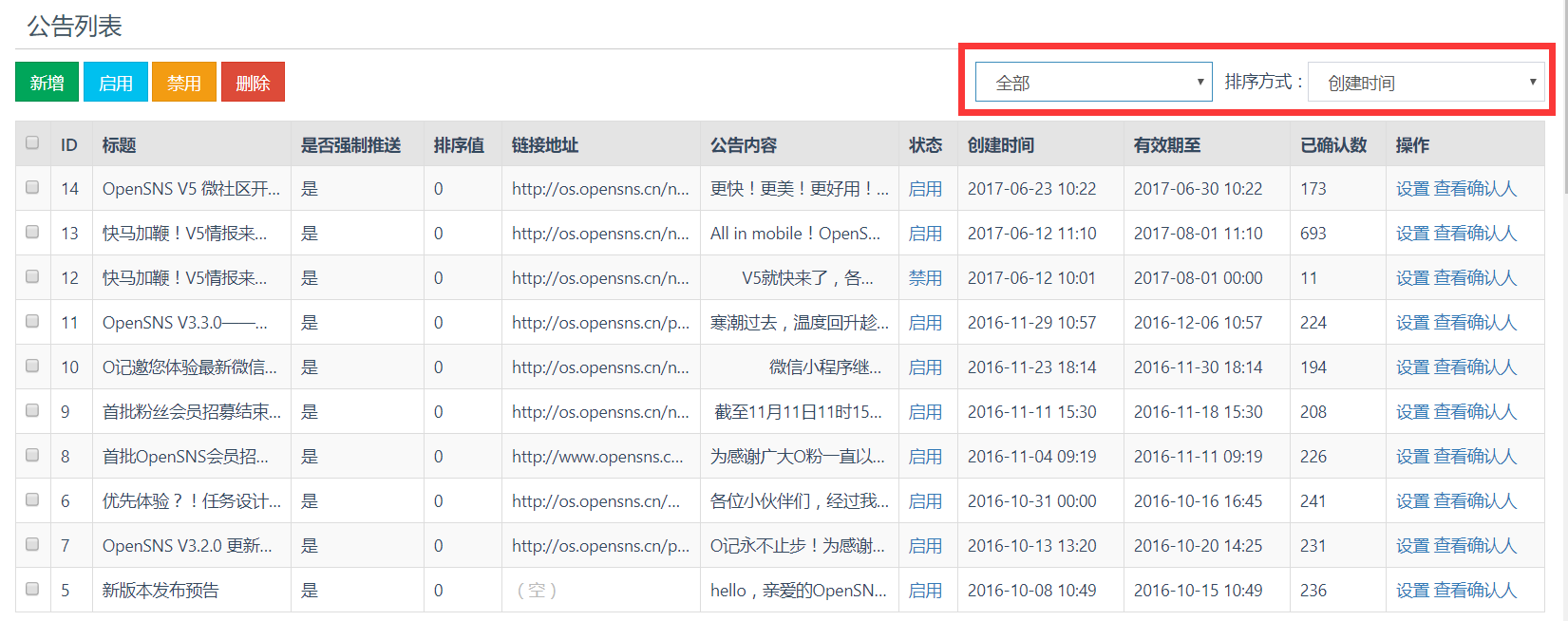The height and width of the screenshot is (621, 1568).
Task: Click the blue 启用 button in the toolbar
Action: click(x=116, y=83)
